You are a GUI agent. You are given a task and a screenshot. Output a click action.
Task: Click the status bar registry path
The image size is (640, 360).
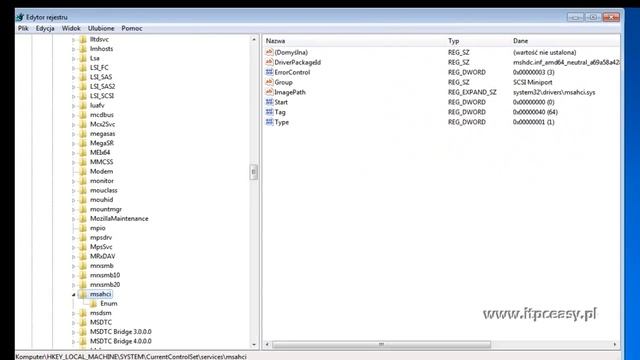[x=131, y=356]
